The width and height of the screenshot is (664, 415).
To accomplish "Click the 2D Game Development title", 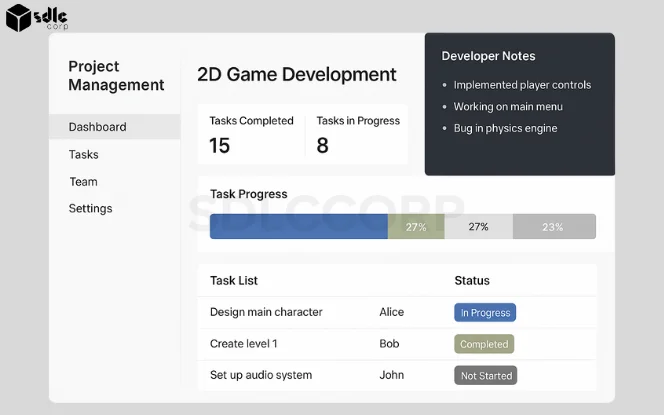I will click(296, 75).
